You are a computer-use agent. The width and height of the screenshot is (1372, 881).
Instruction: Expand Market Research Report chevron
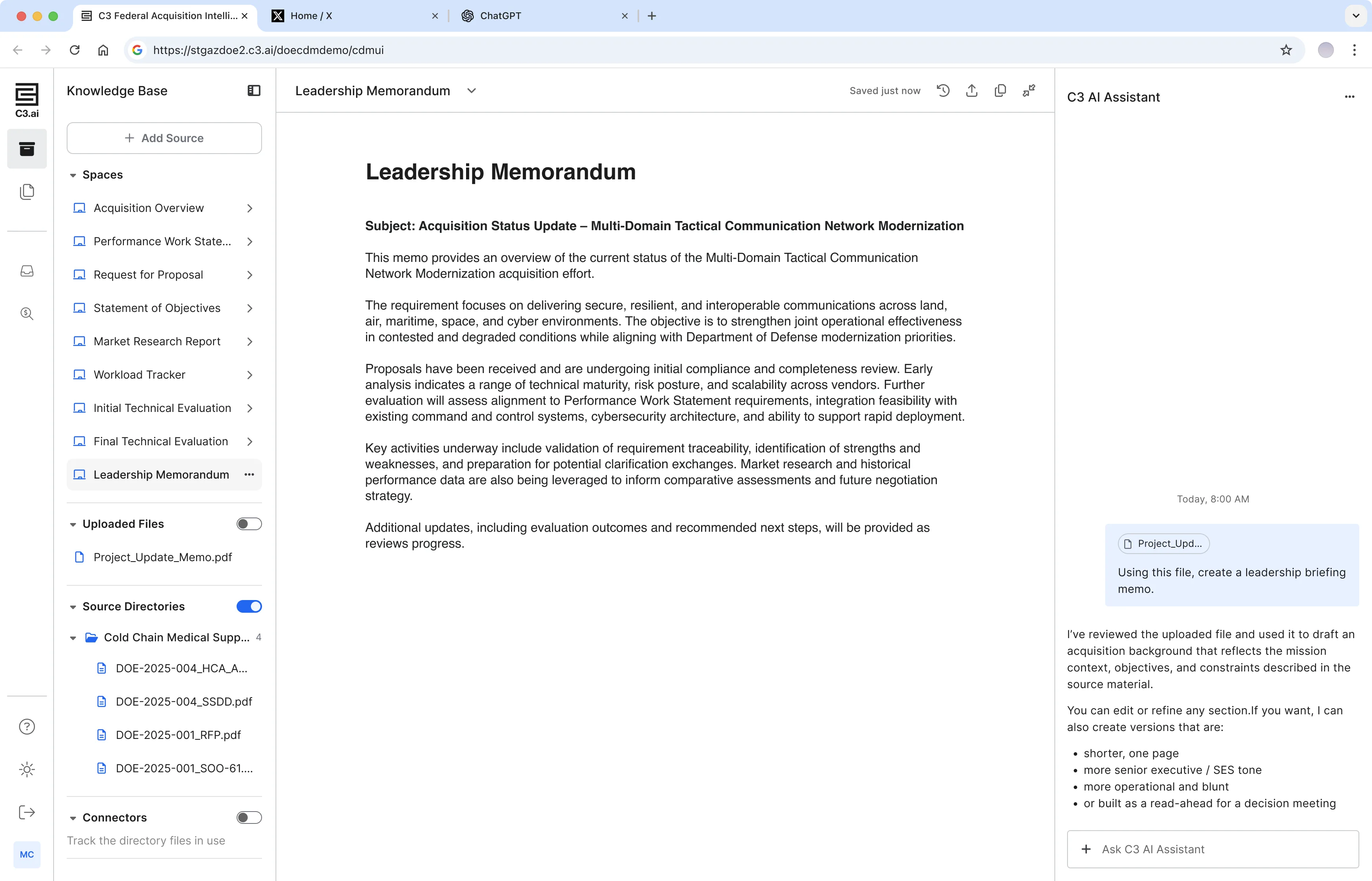click(x=250, y=342)
